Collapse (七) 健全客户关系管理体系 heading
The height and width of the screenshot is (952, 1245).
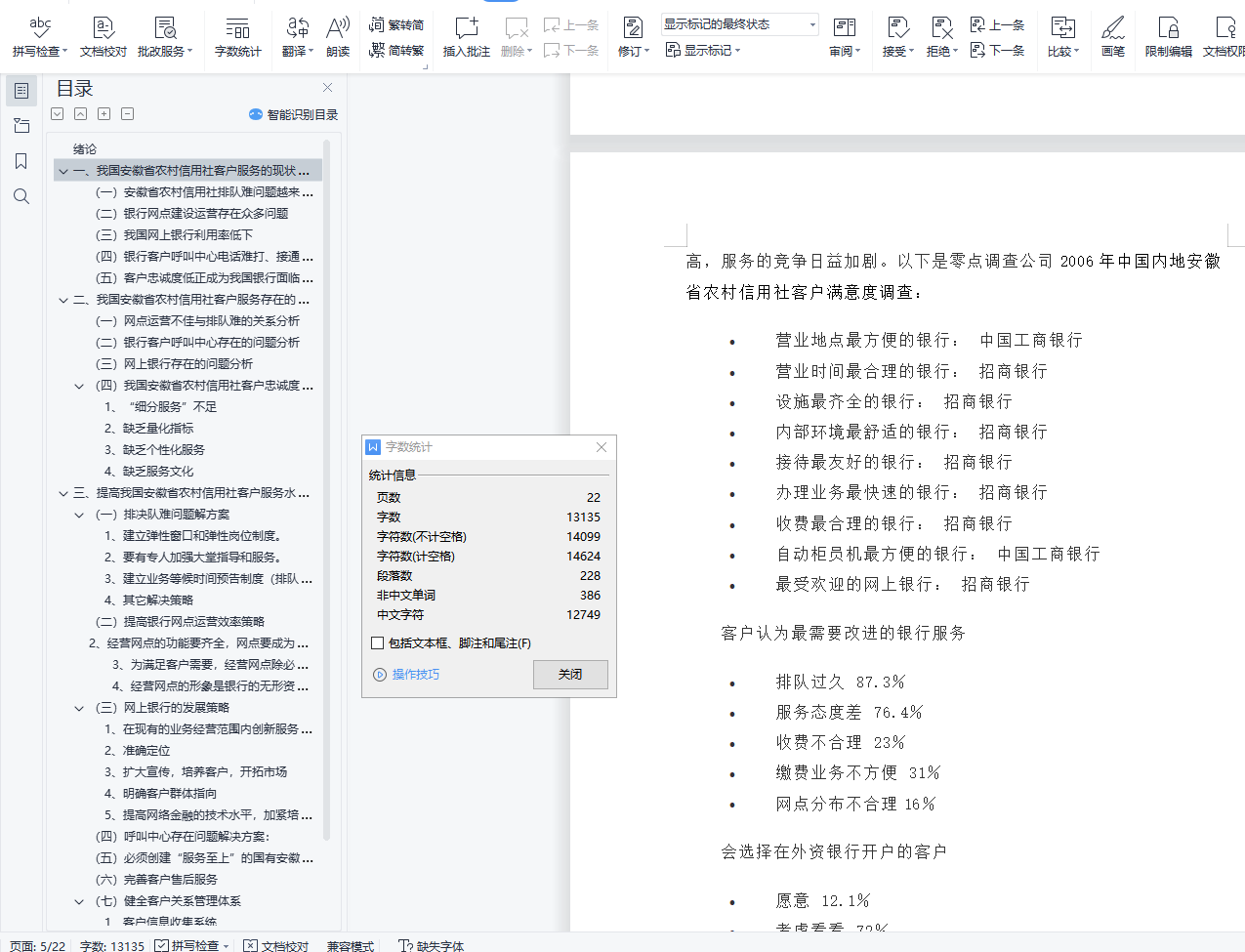79,901
